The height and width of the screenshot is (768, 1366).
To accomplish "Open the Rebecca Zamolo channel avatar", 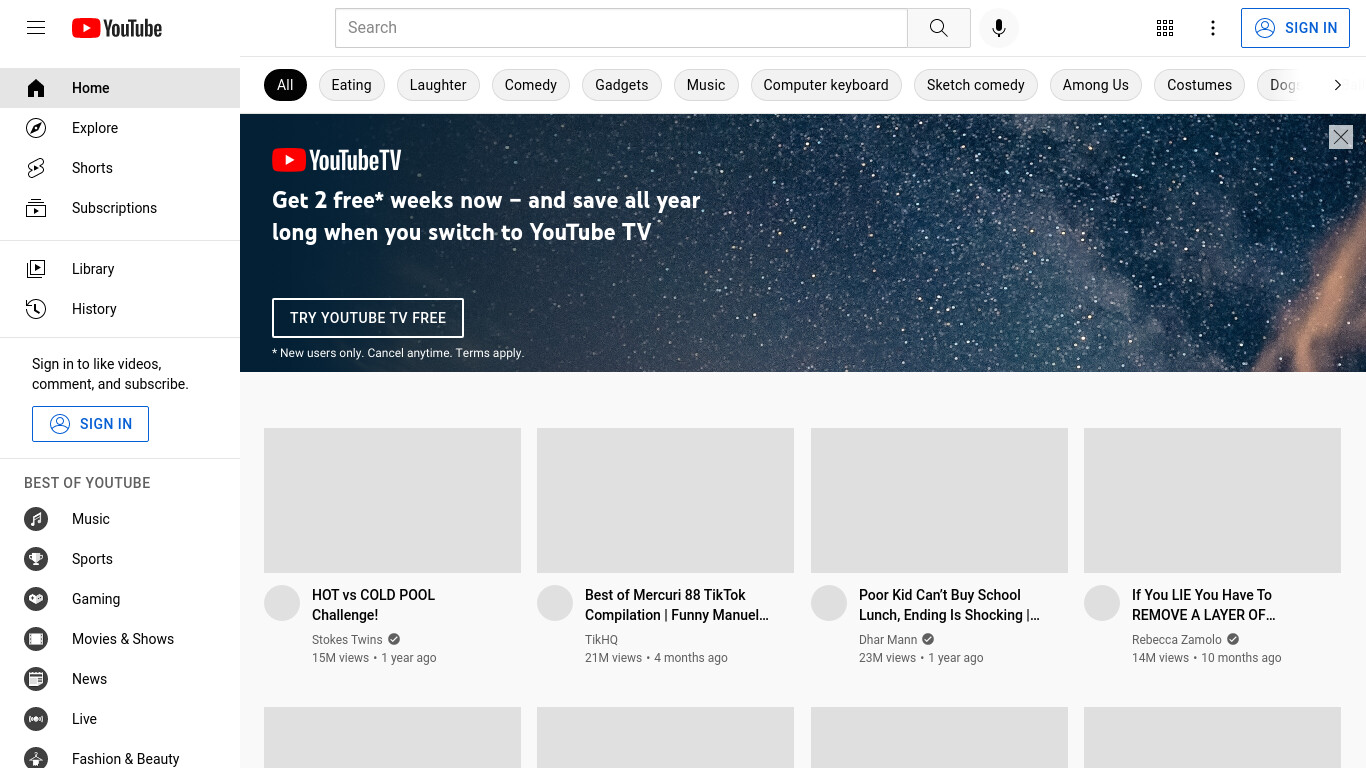I will click(1102, 603).
